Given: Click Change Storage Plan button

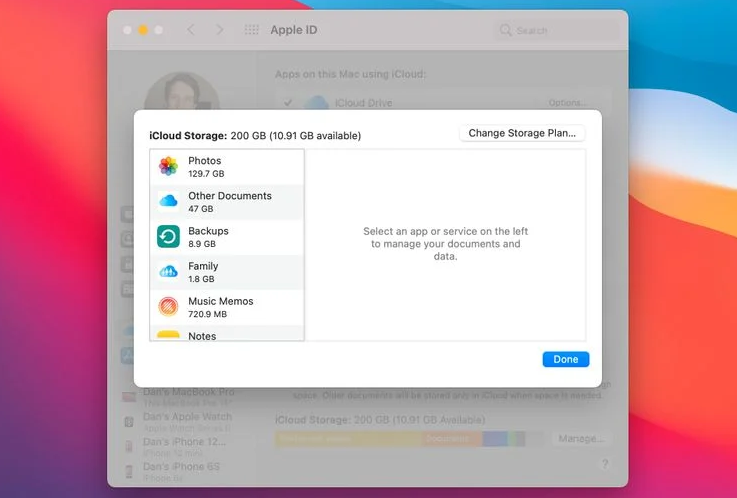Looking at the screenshot, I should (x=522, y=133).
